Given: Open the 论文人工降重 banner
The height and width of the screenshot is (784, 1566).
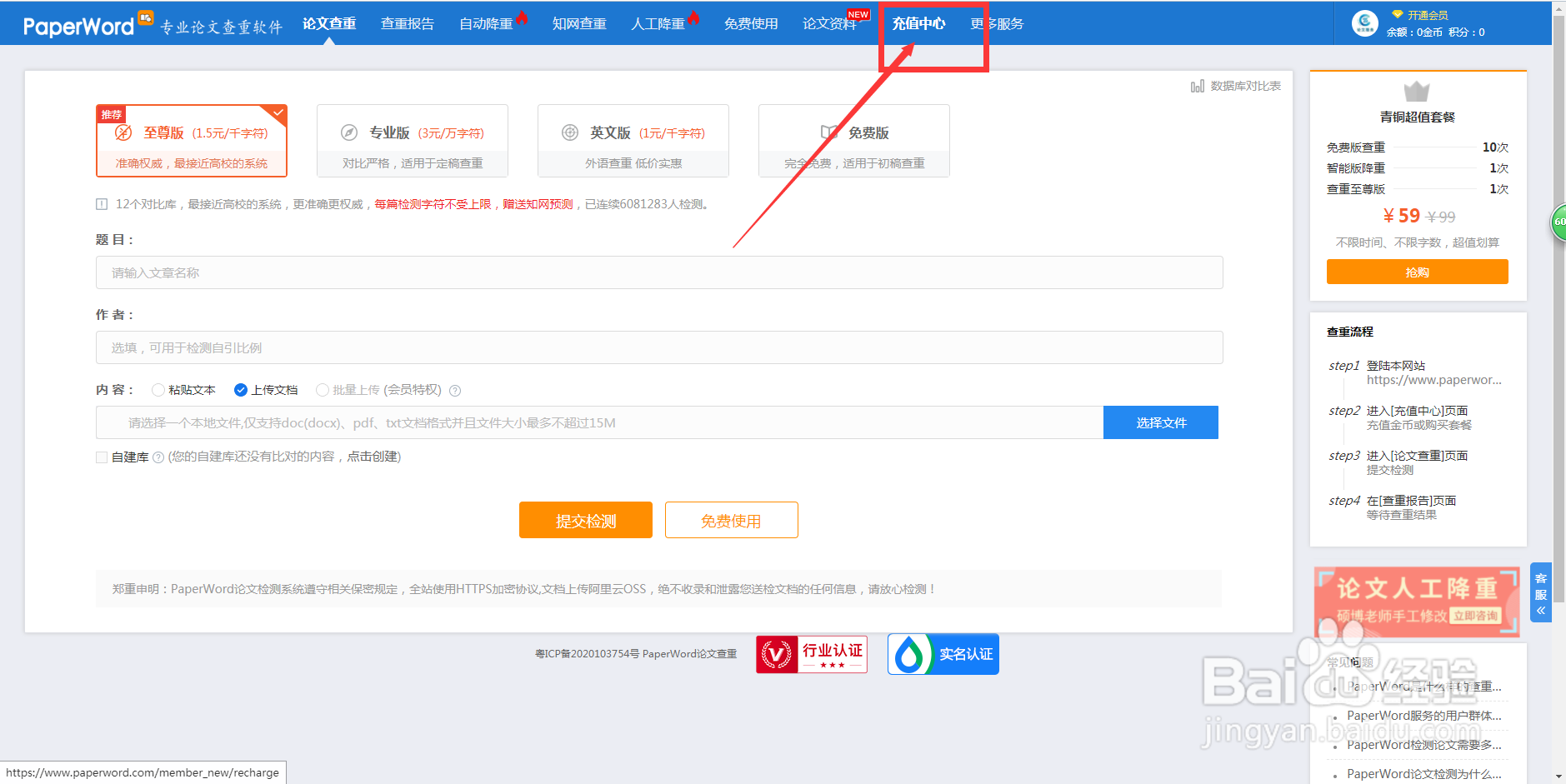Looking at the screenshot, I should coord(1417,602).
